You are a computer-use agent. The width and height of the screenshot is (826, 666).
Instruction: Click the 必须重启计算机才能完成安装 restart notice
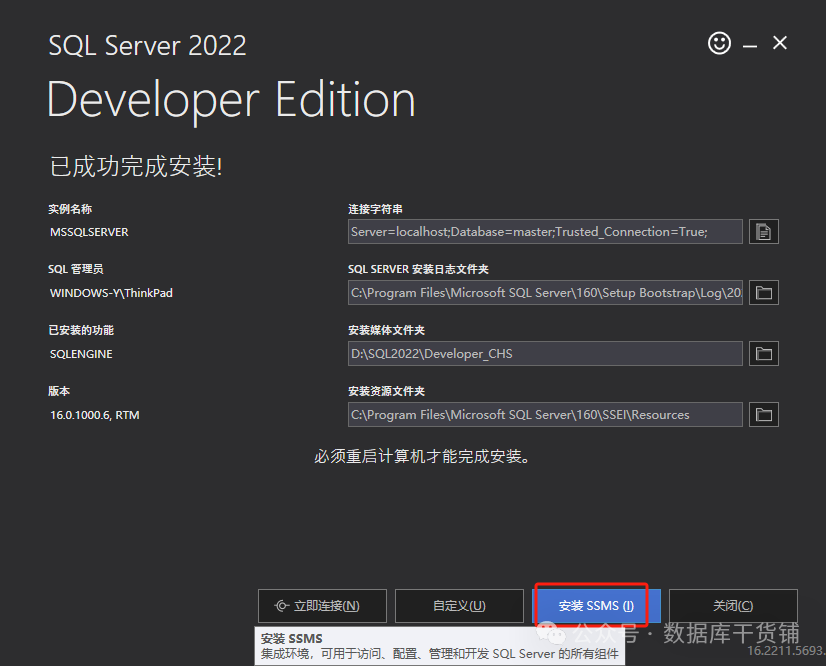pos(422,456)
